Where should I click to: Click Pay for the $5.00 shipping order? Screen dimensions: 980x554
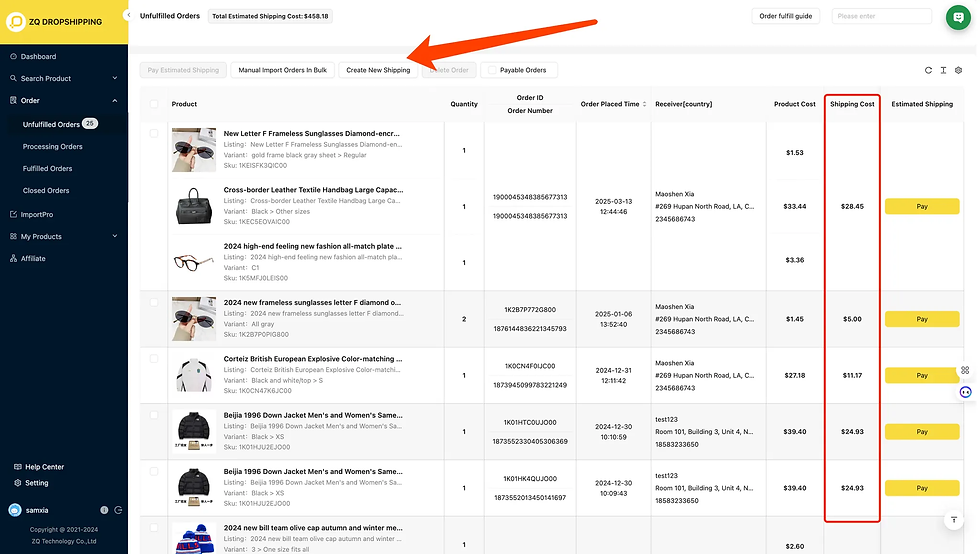click(x=922, y=319)
